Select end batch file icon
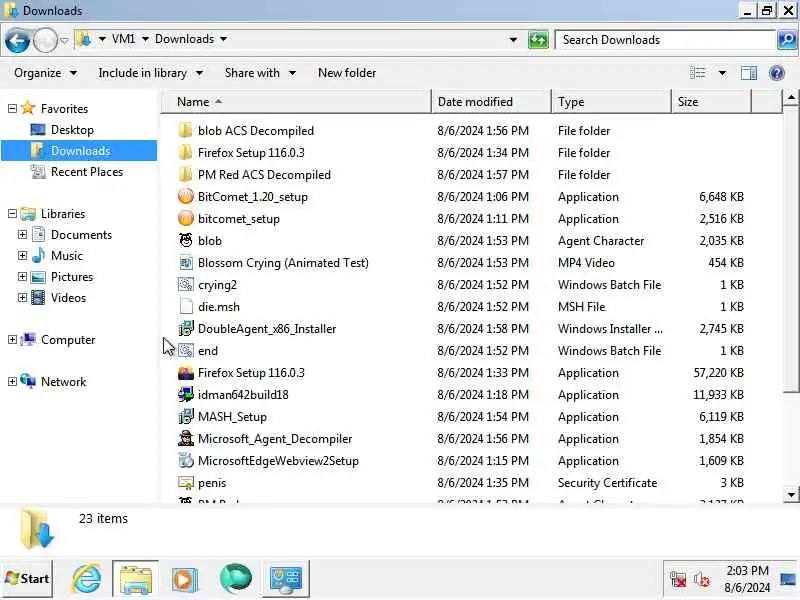The height and width of the screenshot is (600, 800). pos(186,351)
